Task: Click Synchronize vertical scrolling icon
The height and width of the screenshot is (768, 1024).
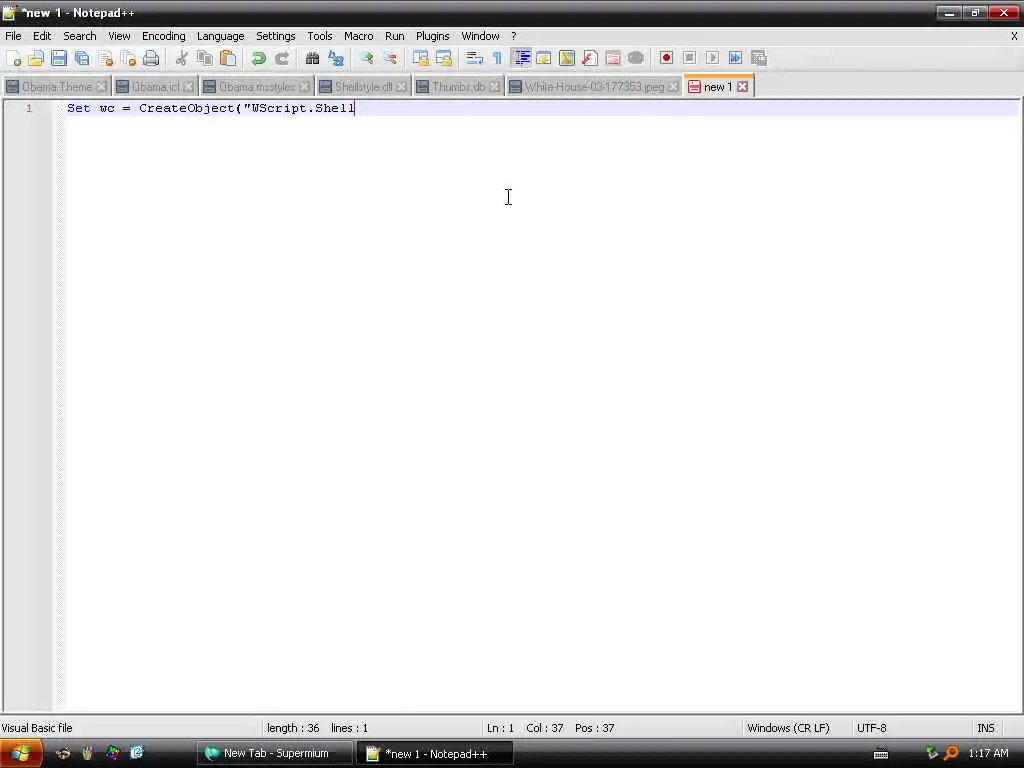Action: (x=421, y=58)
